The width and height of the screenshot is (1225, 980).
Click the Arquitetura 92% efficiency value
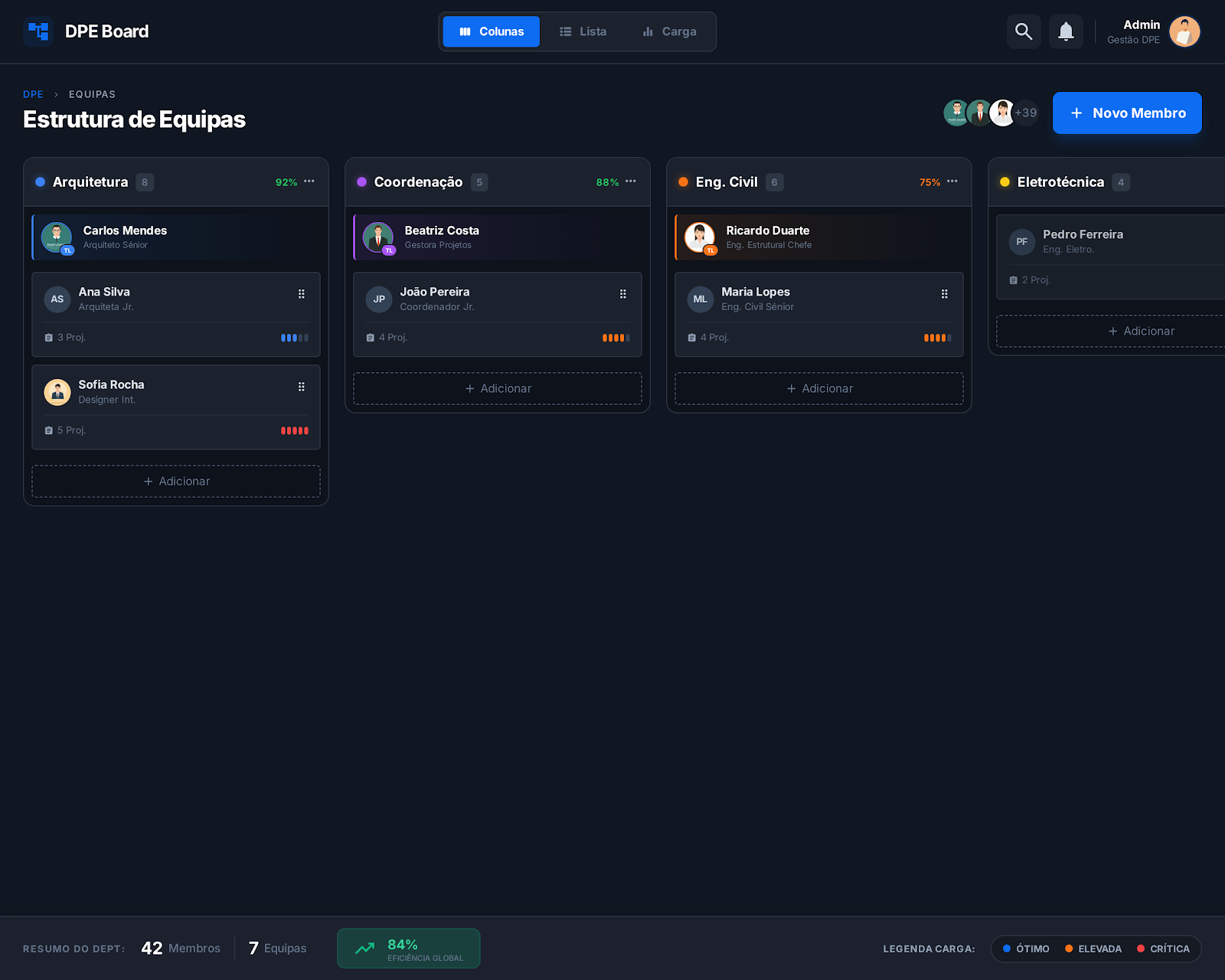[286, 182]
